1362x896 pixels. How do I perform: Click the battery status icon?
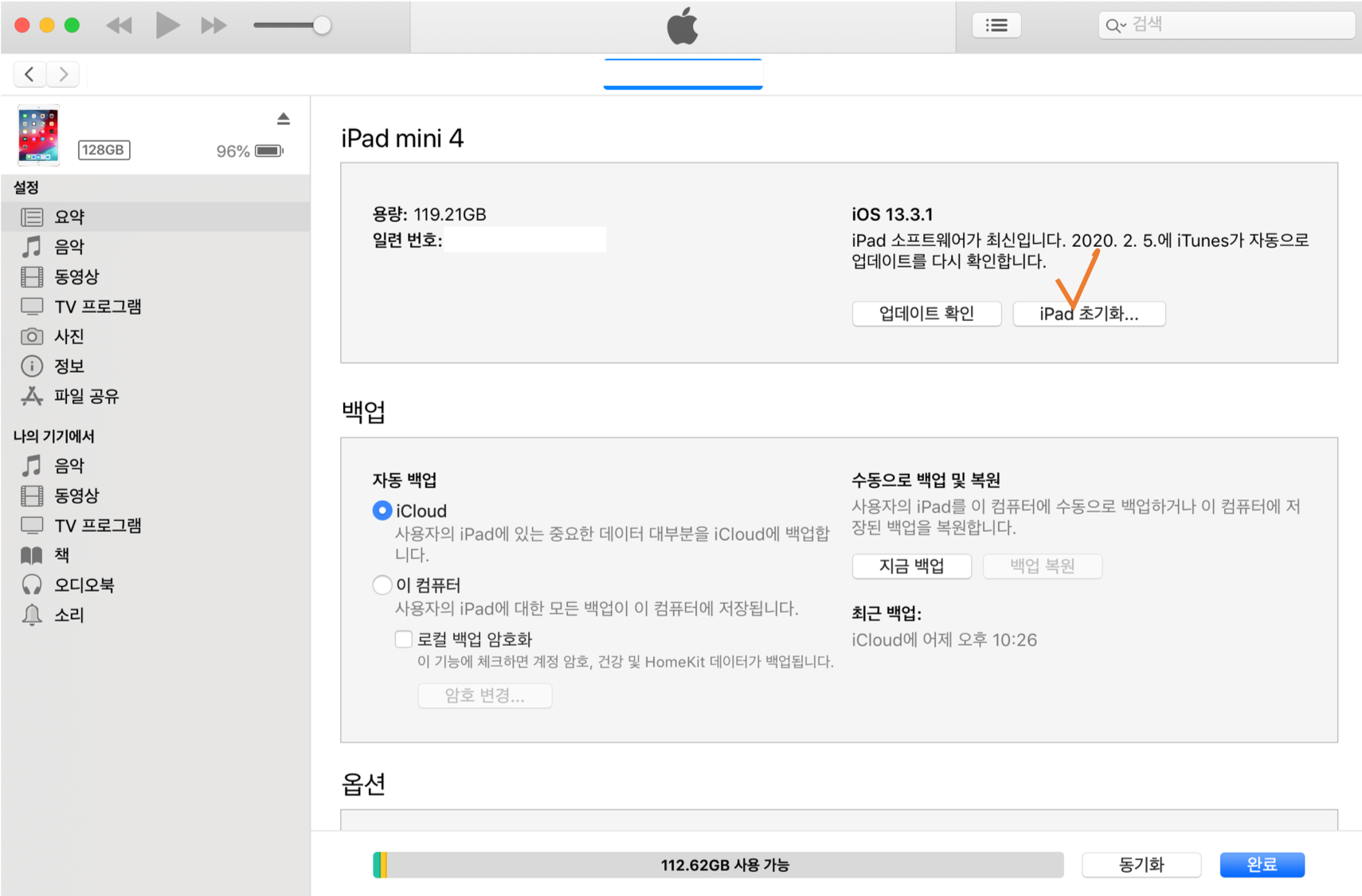click(x=269, y=151)
